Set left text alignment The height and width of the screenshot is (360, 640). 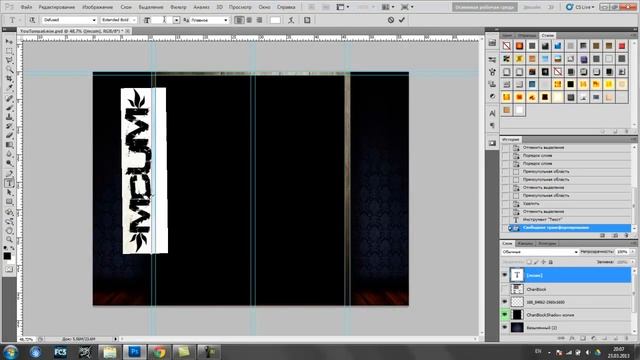point(240,20)
